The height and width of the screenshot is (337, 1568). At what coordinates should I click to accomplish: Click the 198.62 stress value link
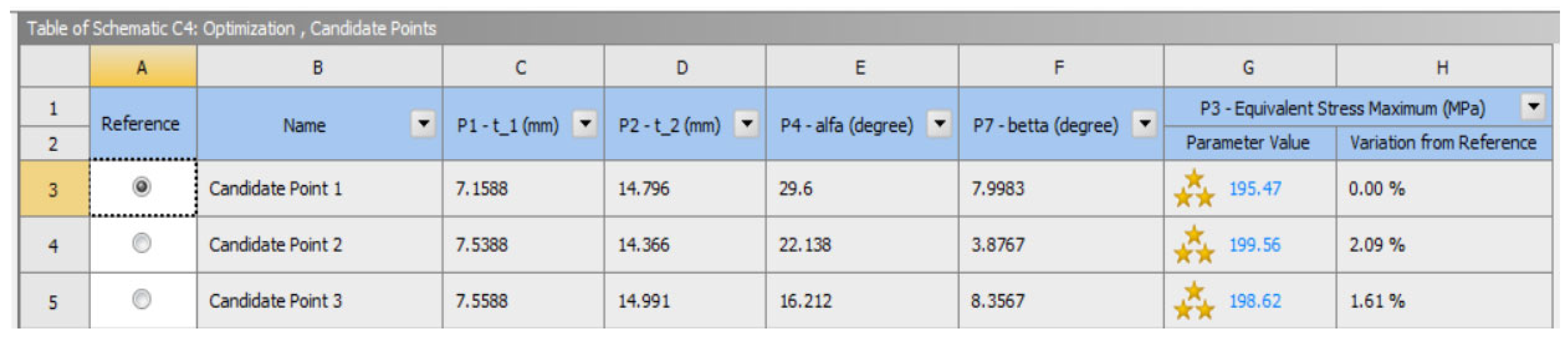[x=1255, y=301]
